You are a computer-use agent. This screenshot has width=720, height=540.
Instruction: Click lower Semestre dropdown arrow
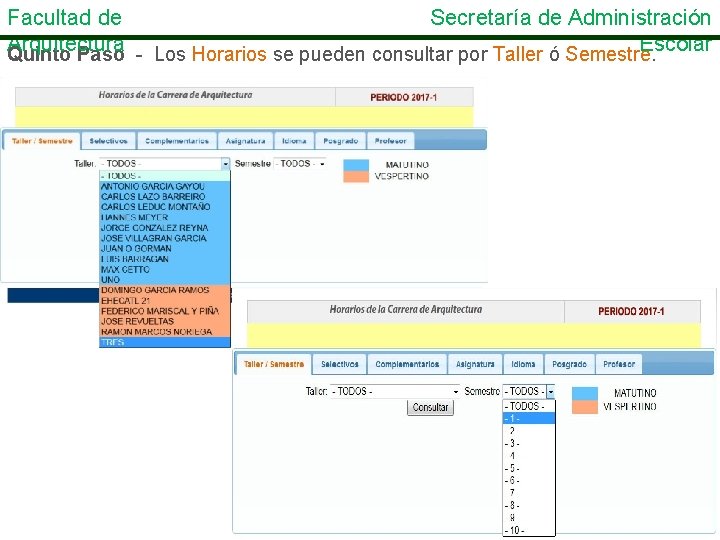click(x=550, y=391)
